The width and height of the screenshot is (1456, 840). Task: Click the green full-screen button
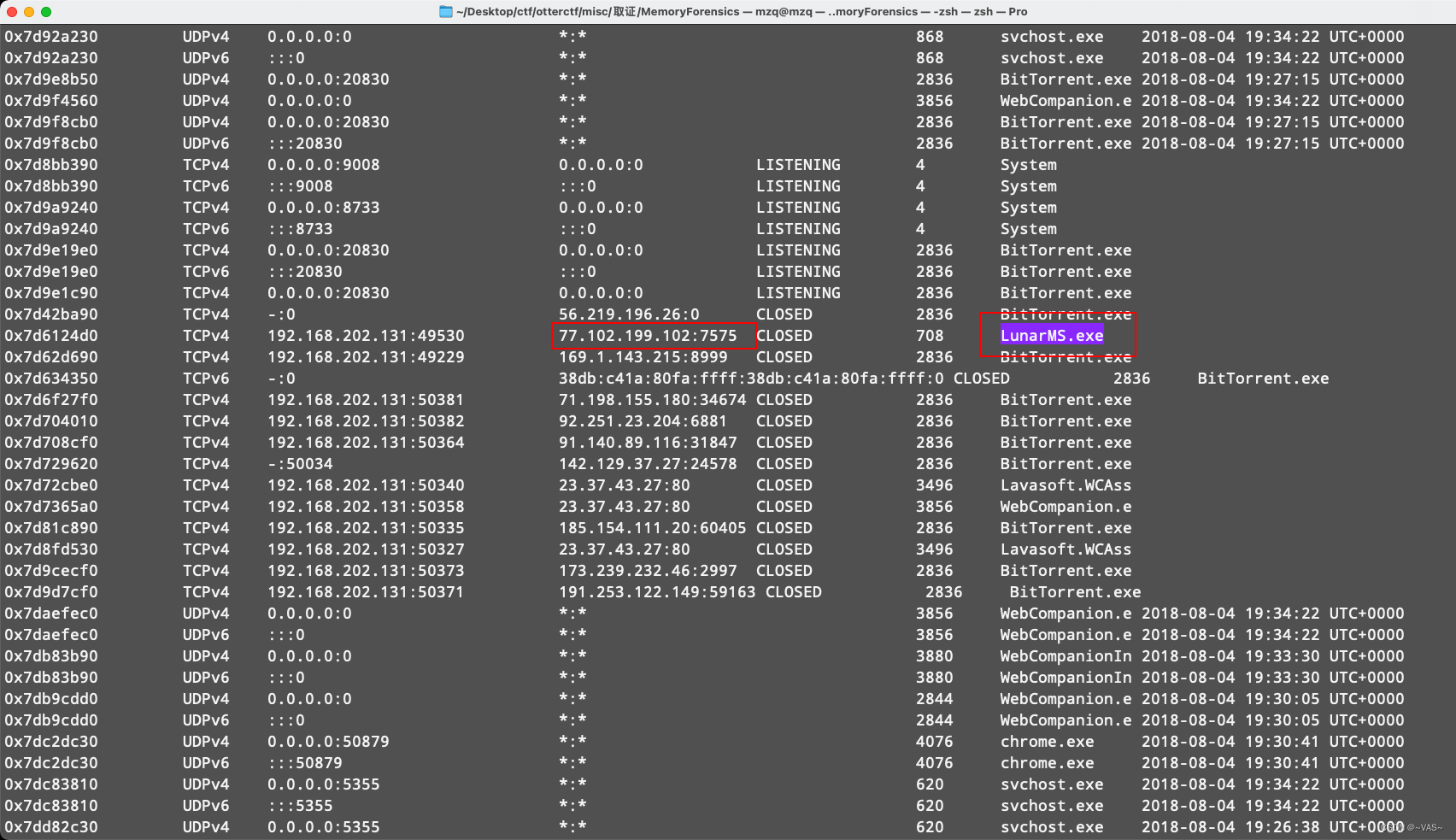click(46, 12)
